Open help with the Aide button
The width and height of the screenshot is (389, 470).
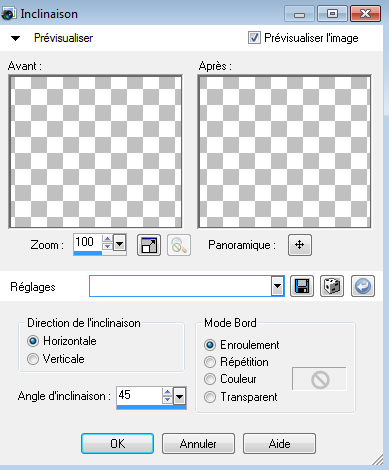[279, 444]
